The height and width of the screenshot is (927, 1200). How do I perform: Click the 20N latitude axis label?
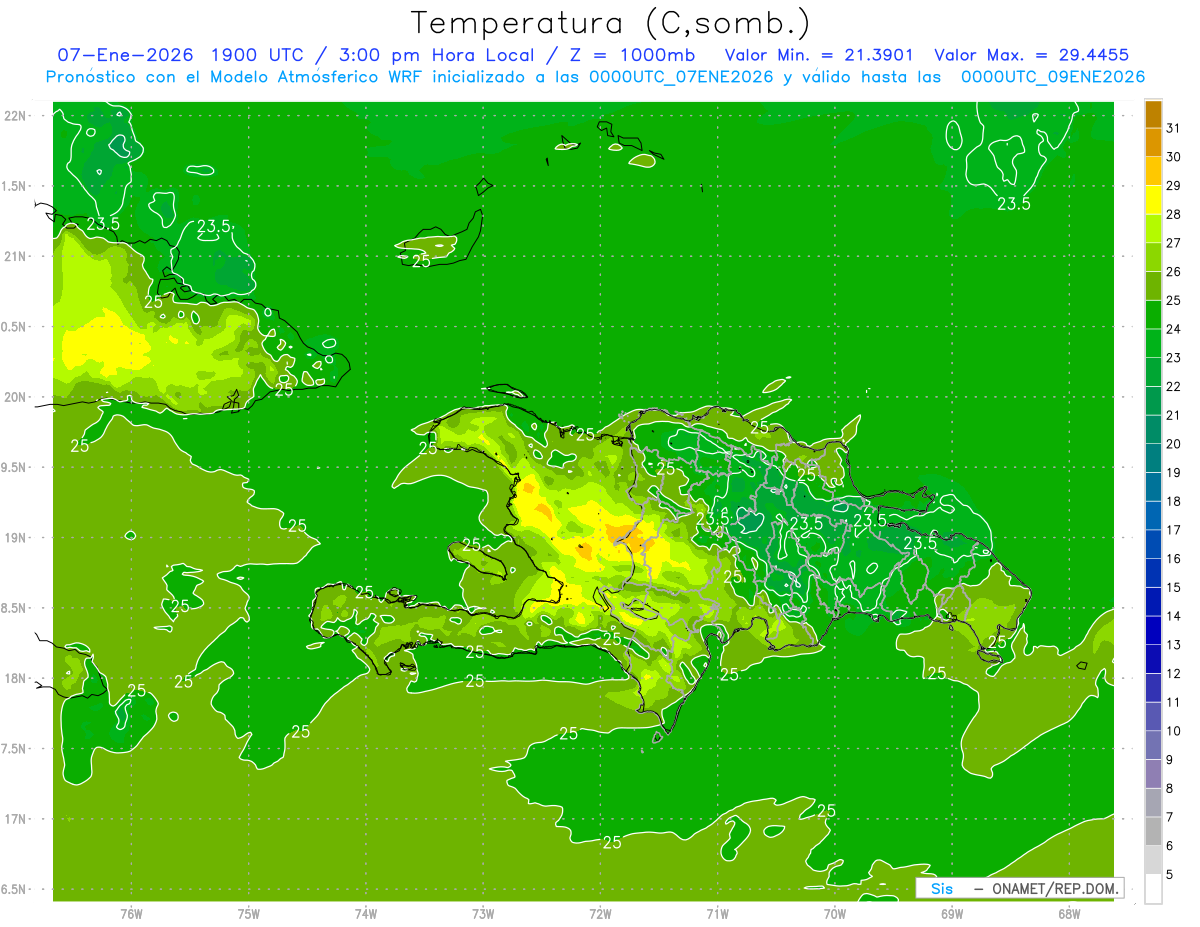16,397
